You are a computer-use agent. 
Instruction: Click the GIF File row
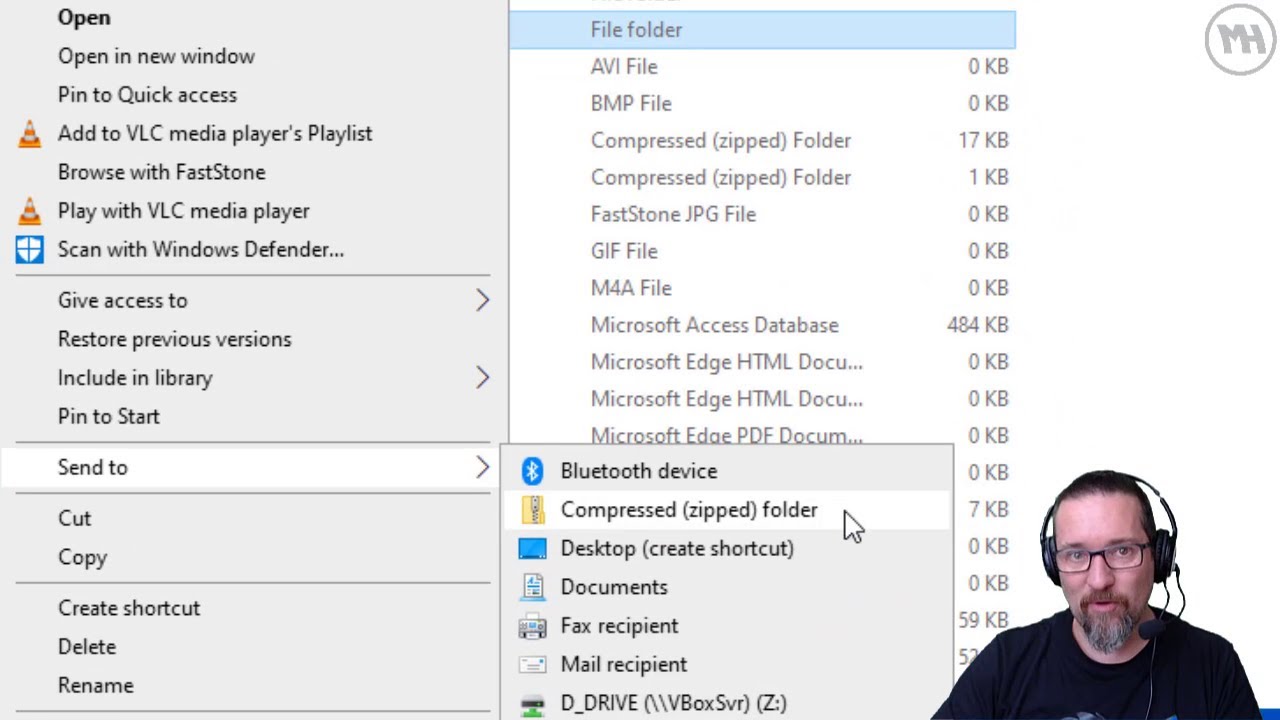pos(762,252)
